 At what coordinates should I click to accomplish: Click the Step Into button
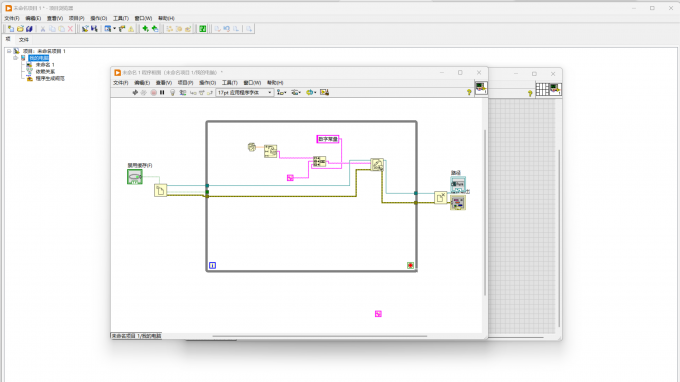[x=193, y=92]
